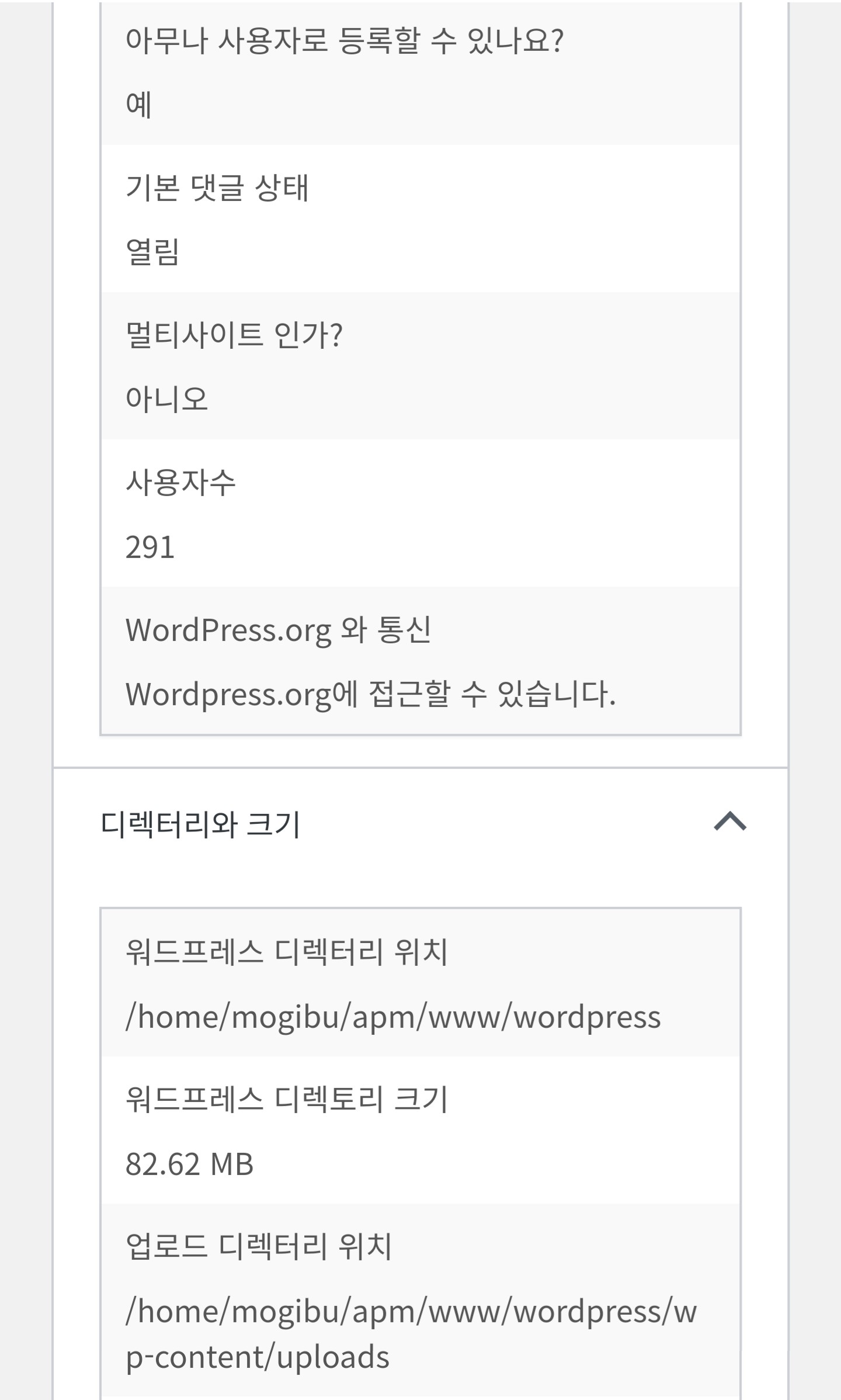Image resolution: width=841 pixels, height=1400 pixels.
Task: Select the 워드프레스 디렉터리 위치 label
Action: coord(287,952)
